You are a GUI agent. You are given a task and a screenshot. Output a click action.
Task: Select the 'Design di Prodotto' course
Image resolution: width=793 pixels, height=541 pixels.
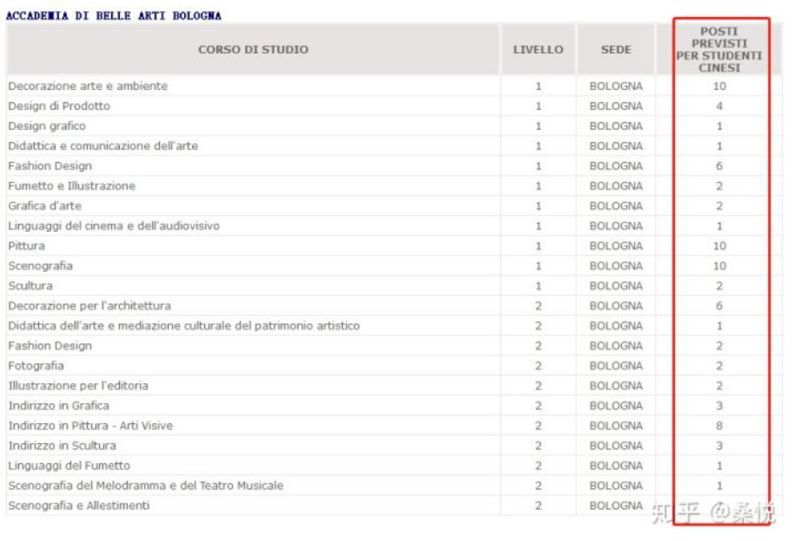tap(59, 106)
